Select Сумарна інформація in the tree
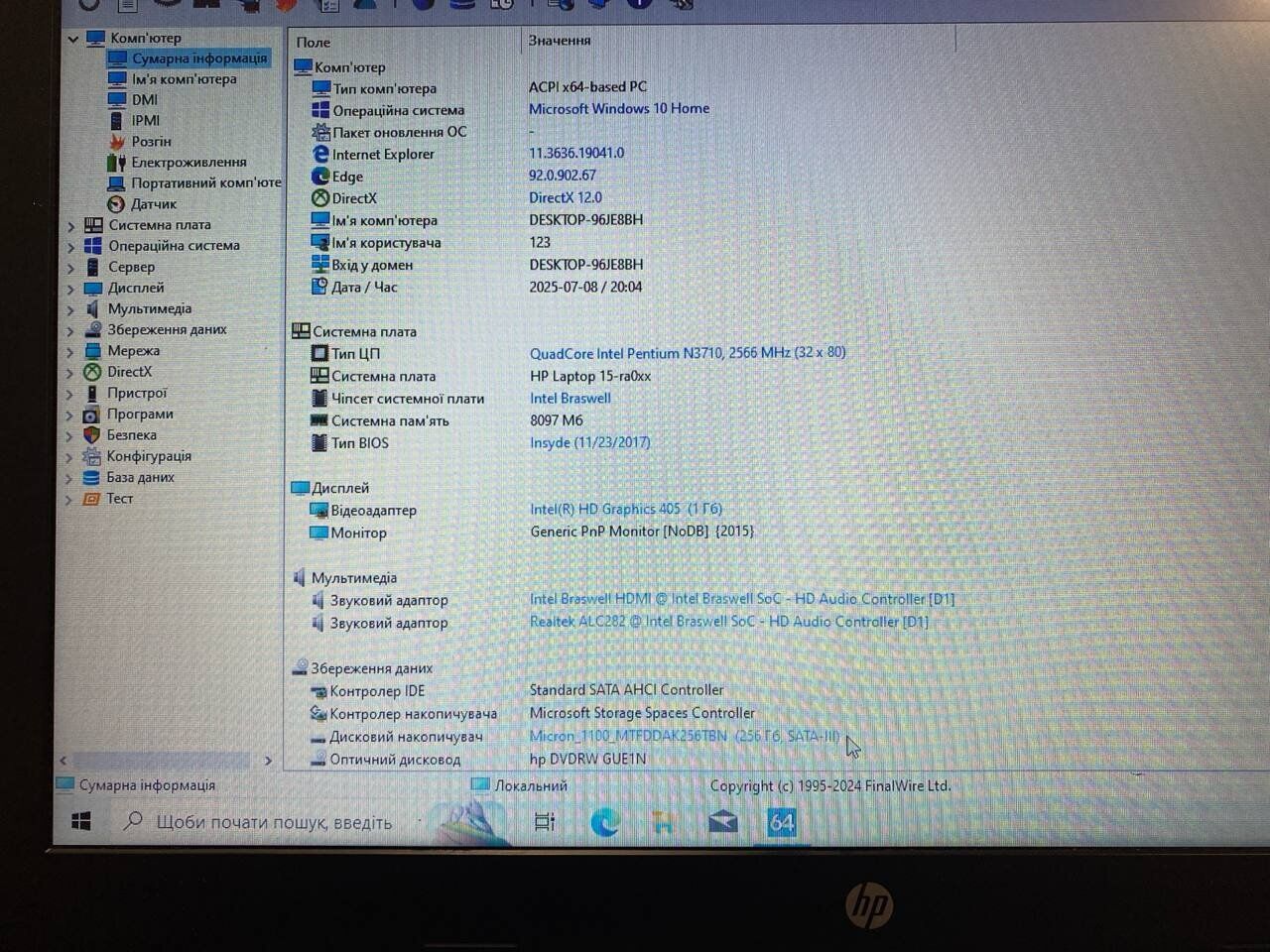This screenshot has width=1270, height=952. [x=198, y=58]
